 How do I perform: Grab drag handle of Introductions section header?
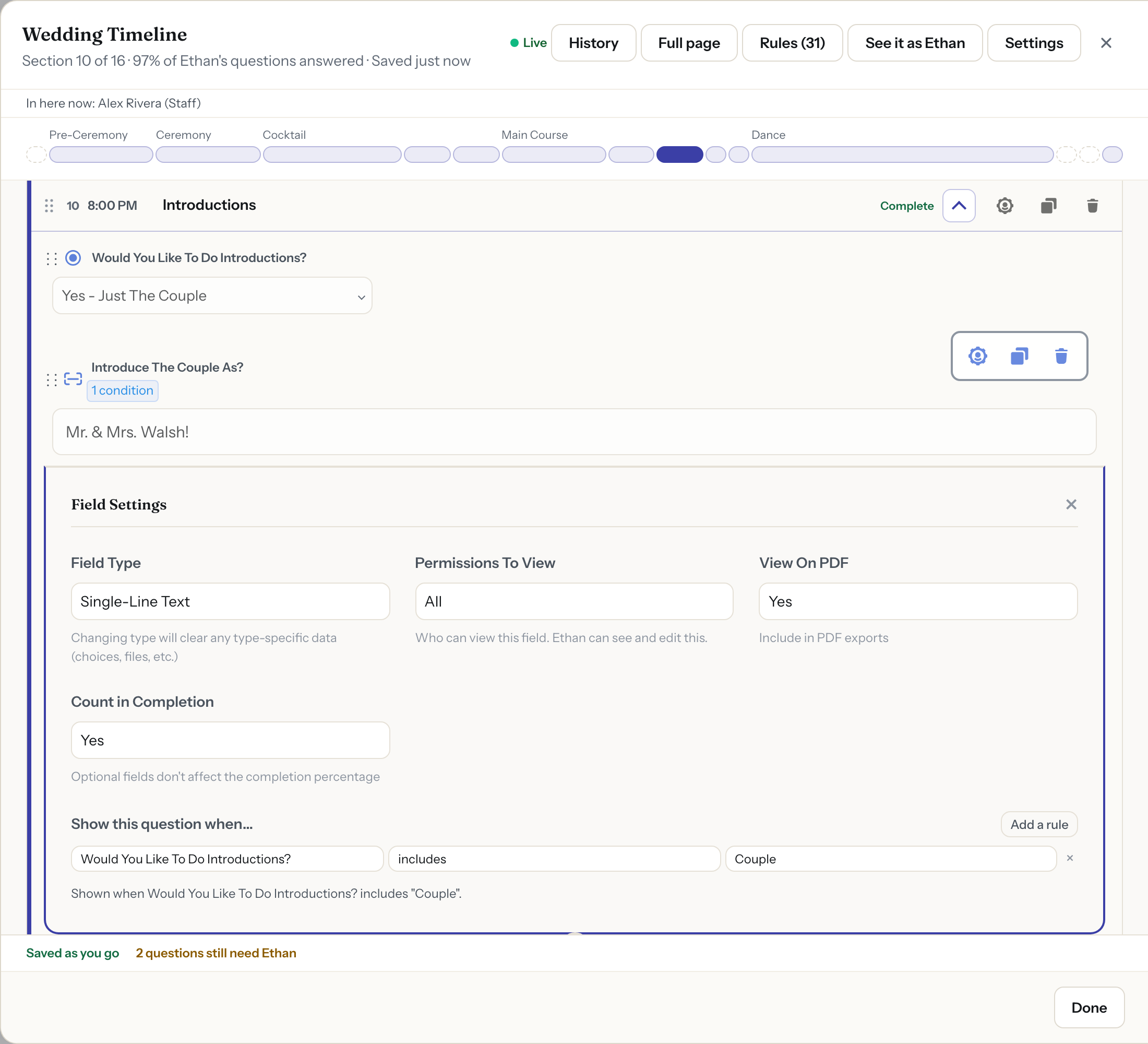(x=49, y=206)
